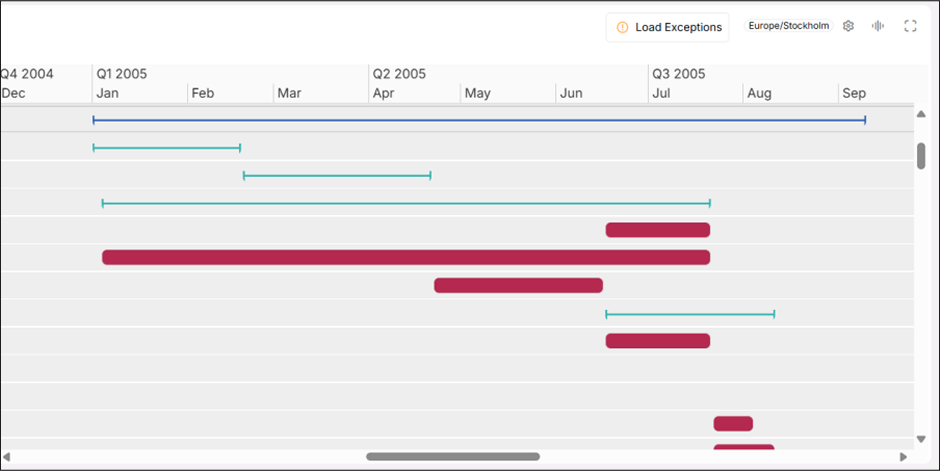
Task: Click the Jul month header
Action: point(661,93)
